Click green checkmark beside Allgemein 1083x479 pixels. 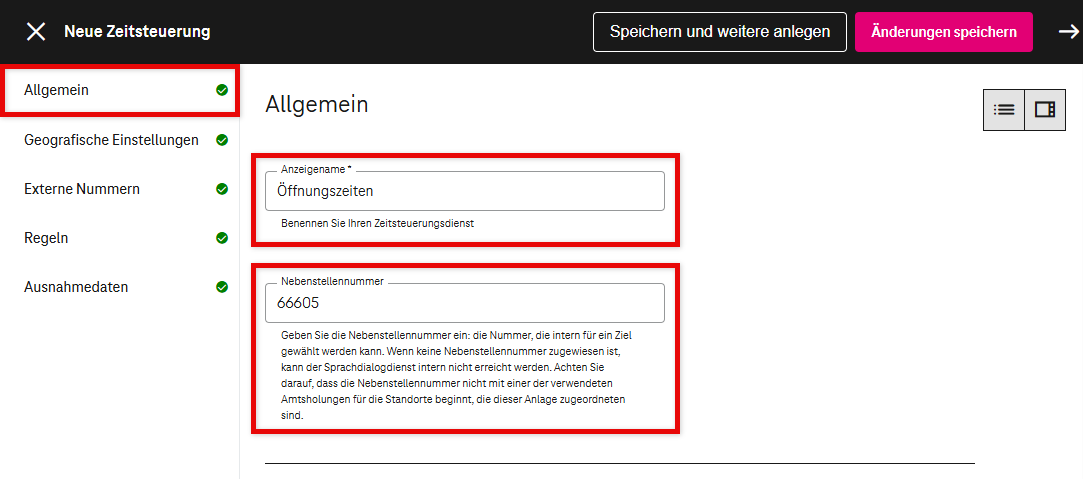(x=222, y=90)
